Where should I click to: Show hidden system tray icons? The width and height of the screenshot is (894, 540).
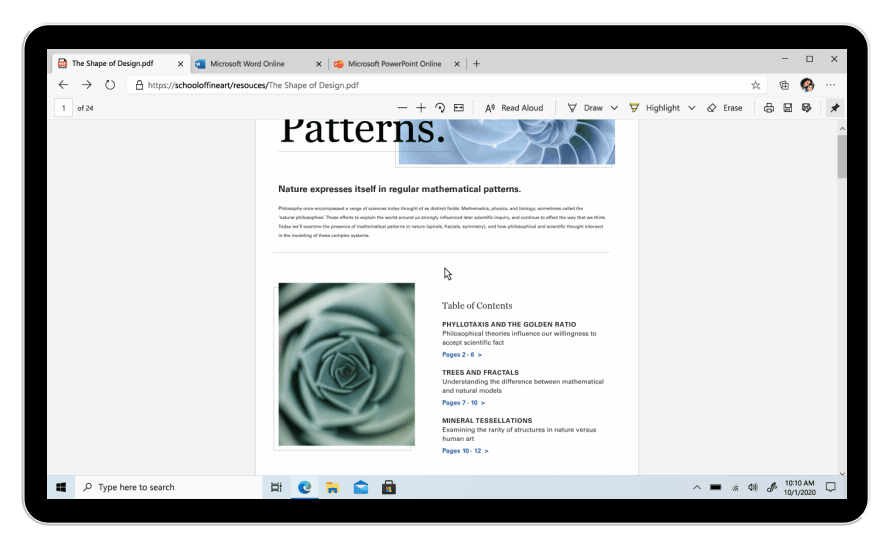point(697,487)
